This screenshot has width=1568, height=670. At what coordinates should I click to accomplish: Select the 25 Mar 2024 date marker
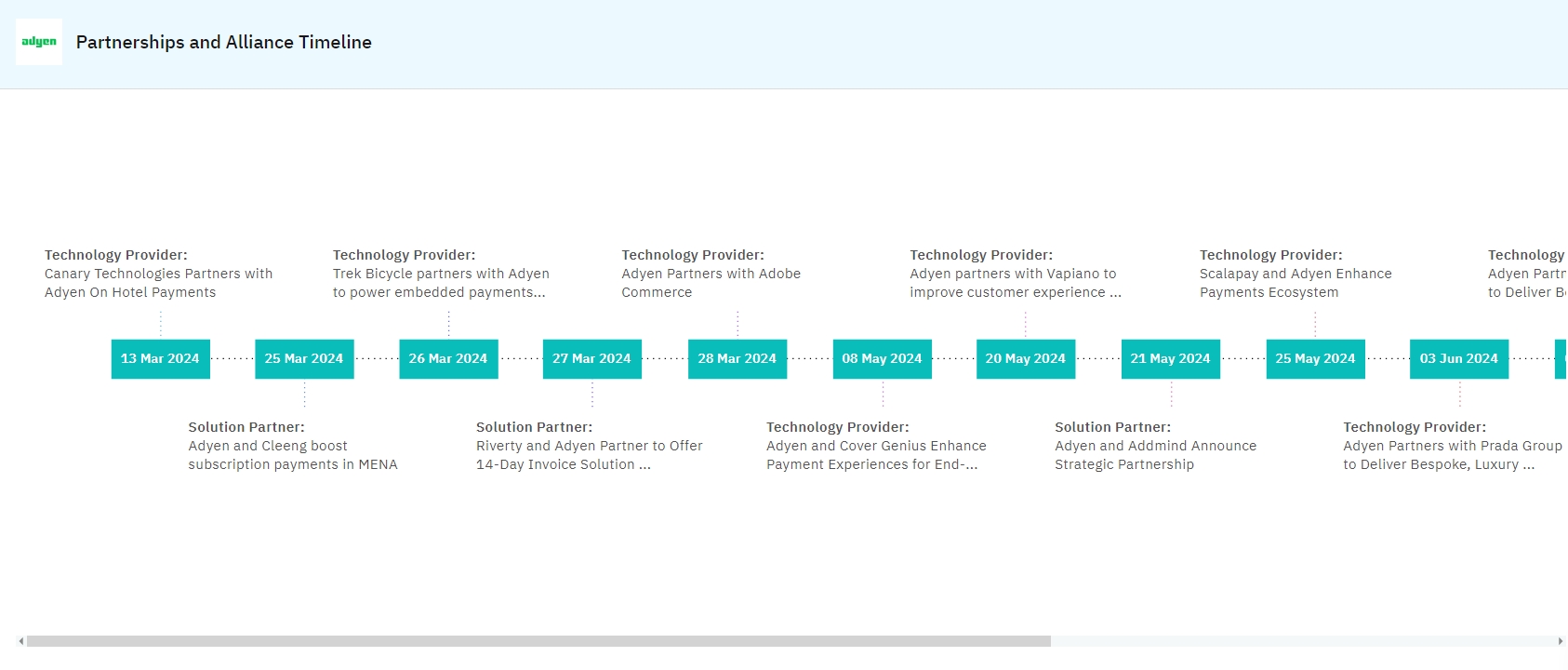pyautogui.click(x=304, y=359)
